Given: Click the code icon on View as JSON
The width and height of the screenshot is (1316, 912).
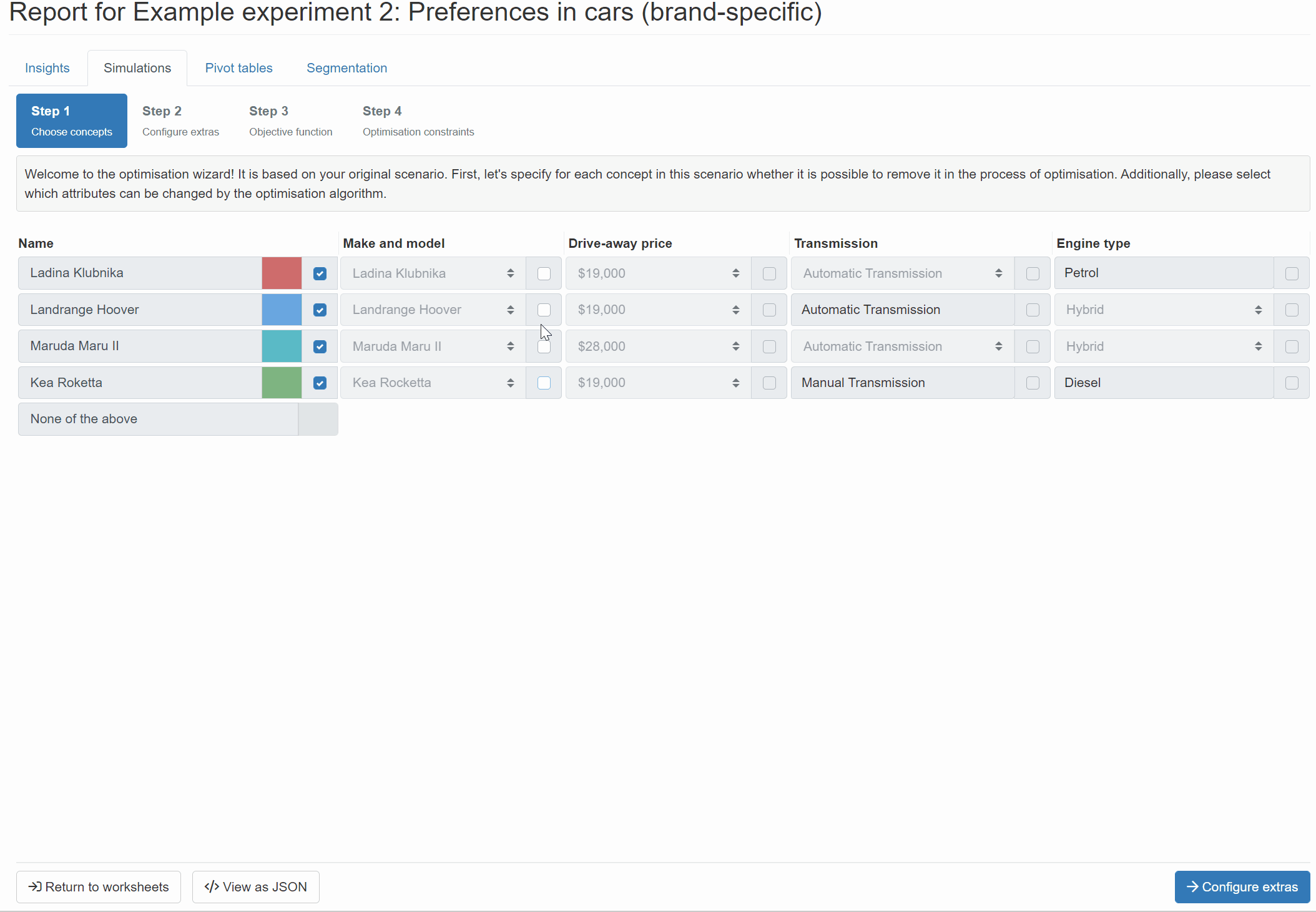Looking at the screenshot, I should (x=212, y=886).
